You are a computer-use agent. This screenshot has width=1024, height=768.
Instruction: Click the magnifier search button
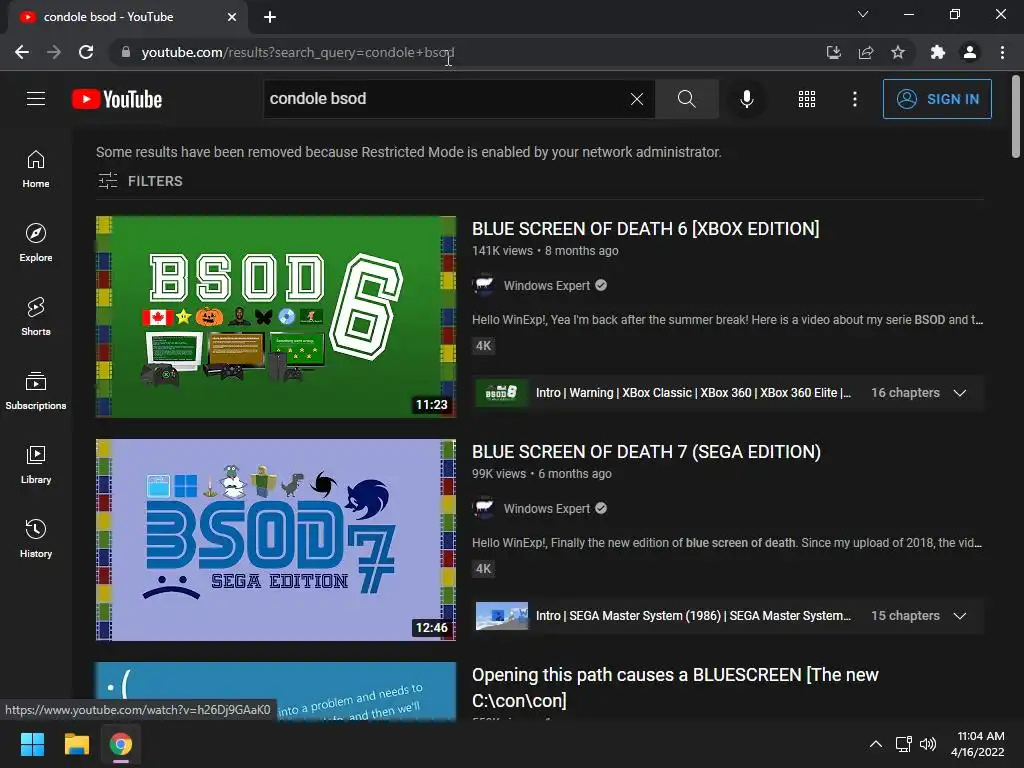tap(686, 99)
